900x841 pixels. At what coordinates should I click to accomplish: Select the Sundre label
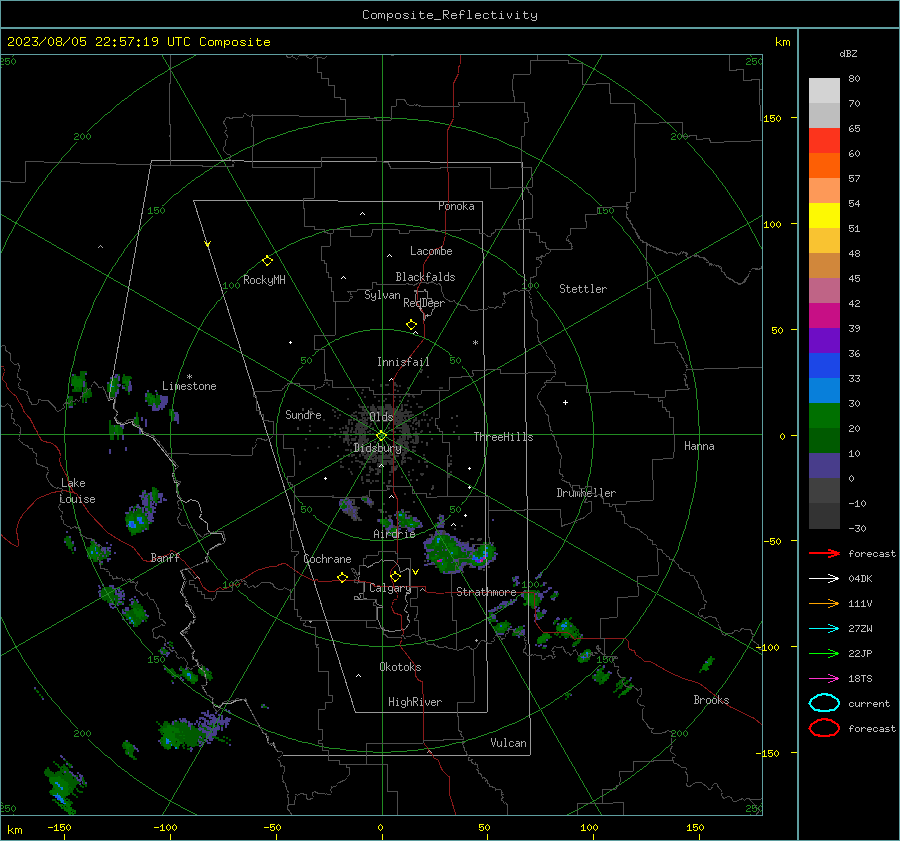point(303,415)
